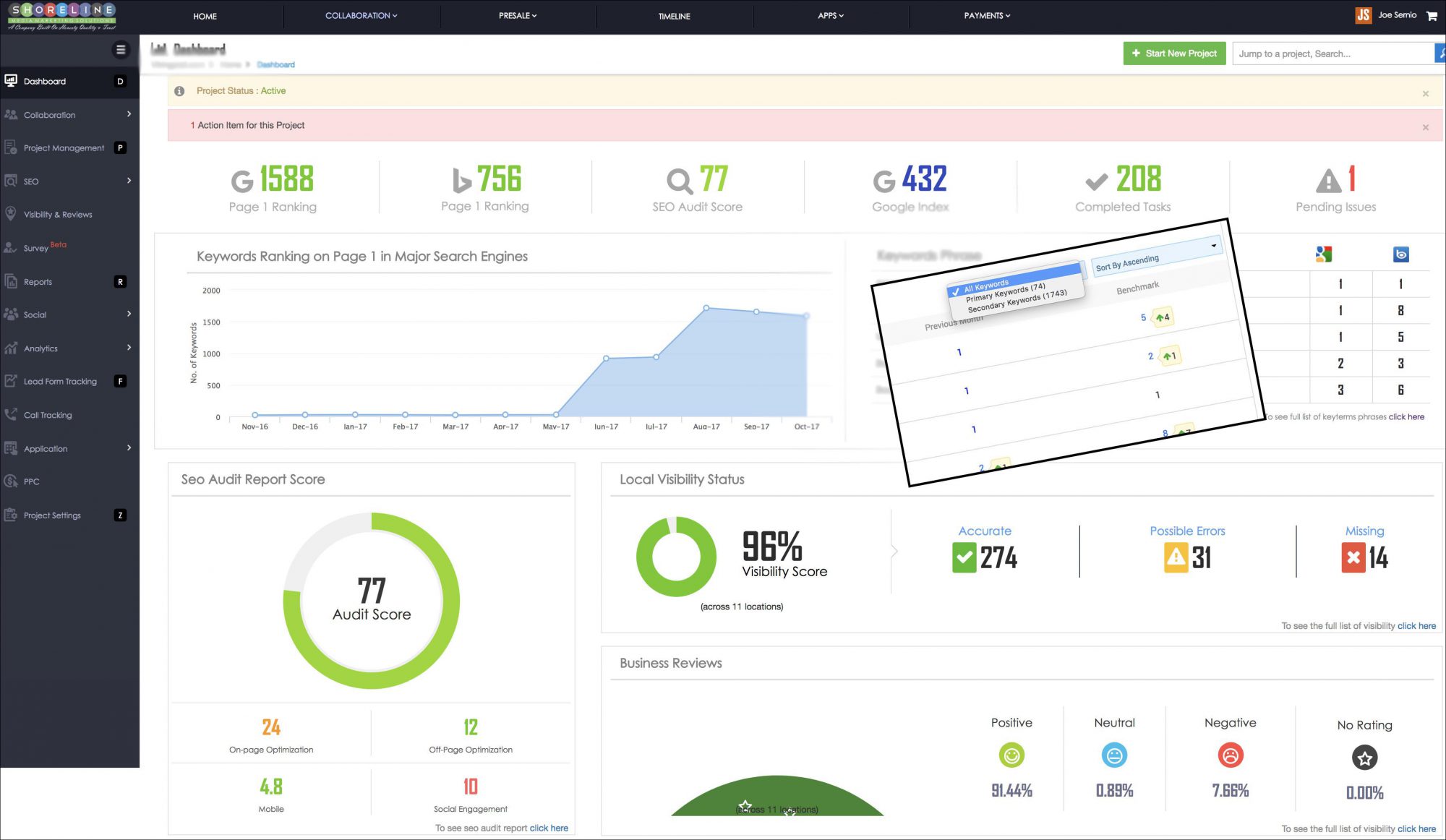Click the JS user avatar

tap(1364, 15)
